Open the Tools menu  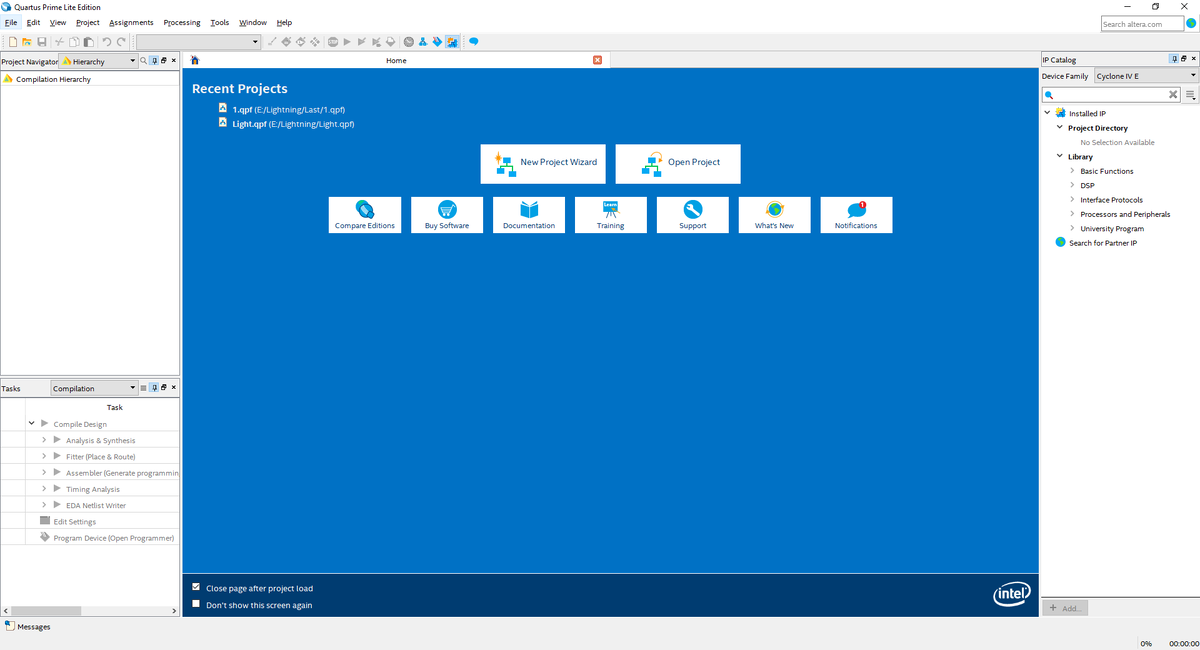pos(220,22)
